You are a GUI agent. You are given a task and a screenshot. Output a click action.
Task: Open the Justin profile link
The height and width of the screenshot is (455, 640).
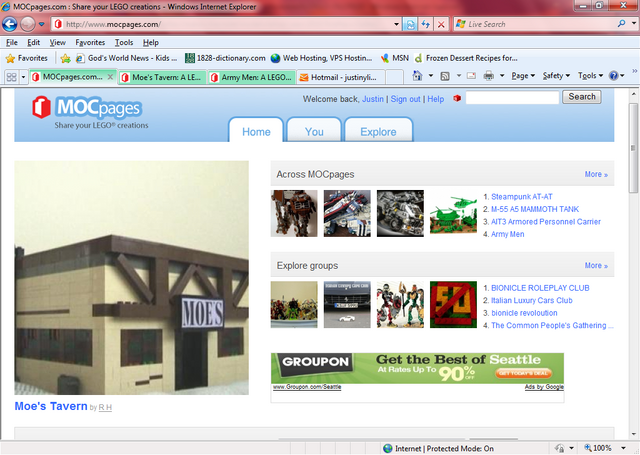click(373, 99)
